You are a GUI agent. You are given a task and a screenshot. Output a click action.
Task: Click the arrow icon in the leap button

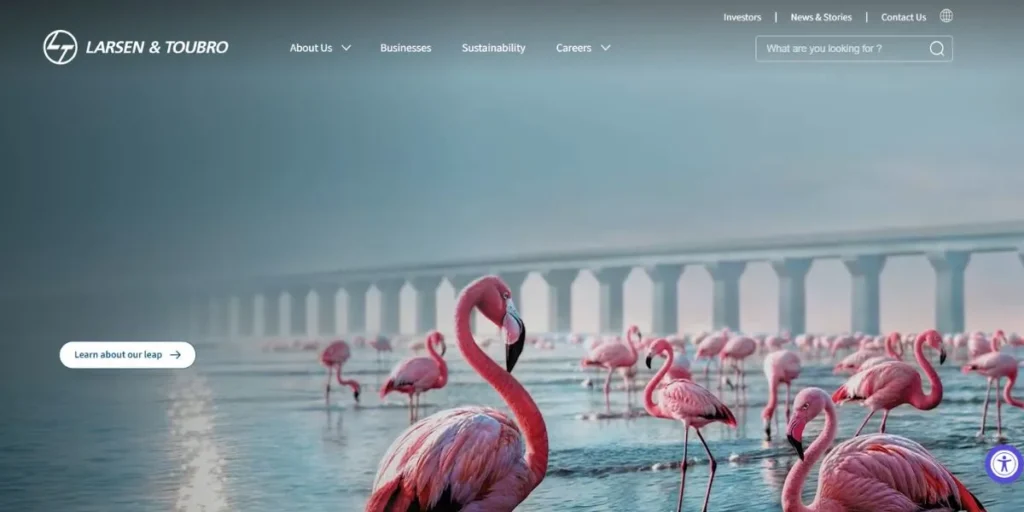(176, 355)
